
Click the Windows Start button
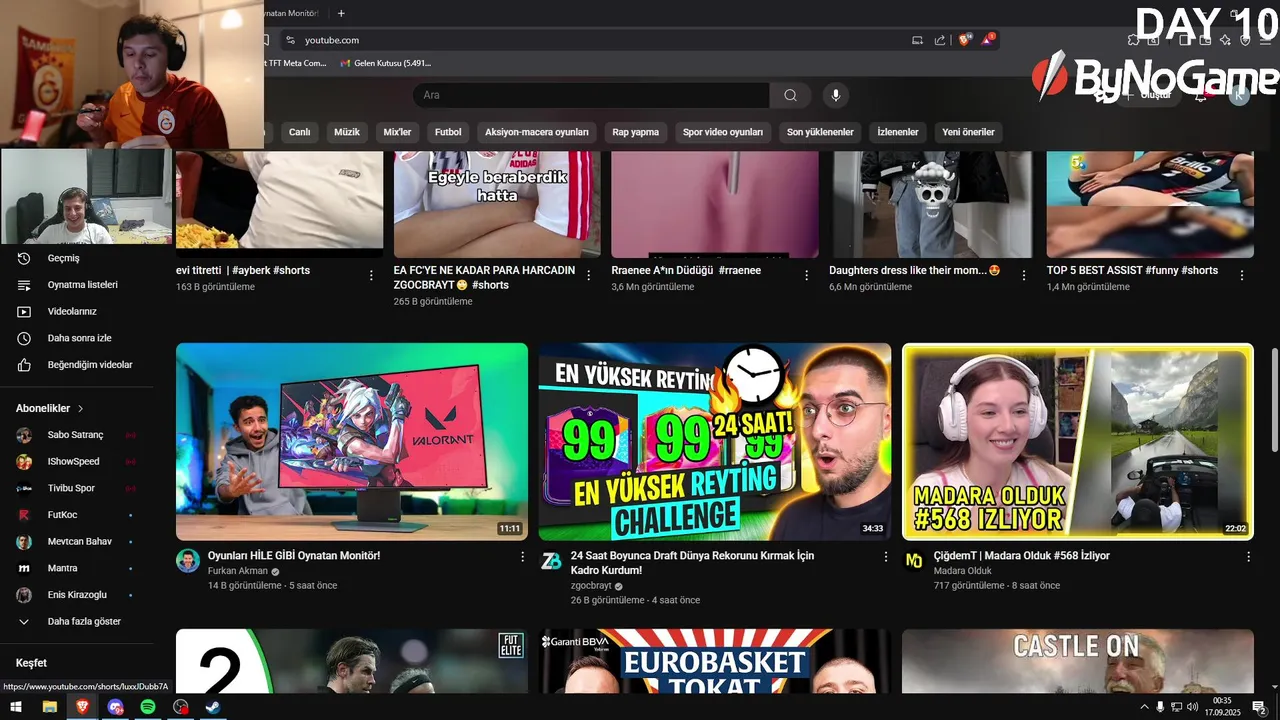16,707
